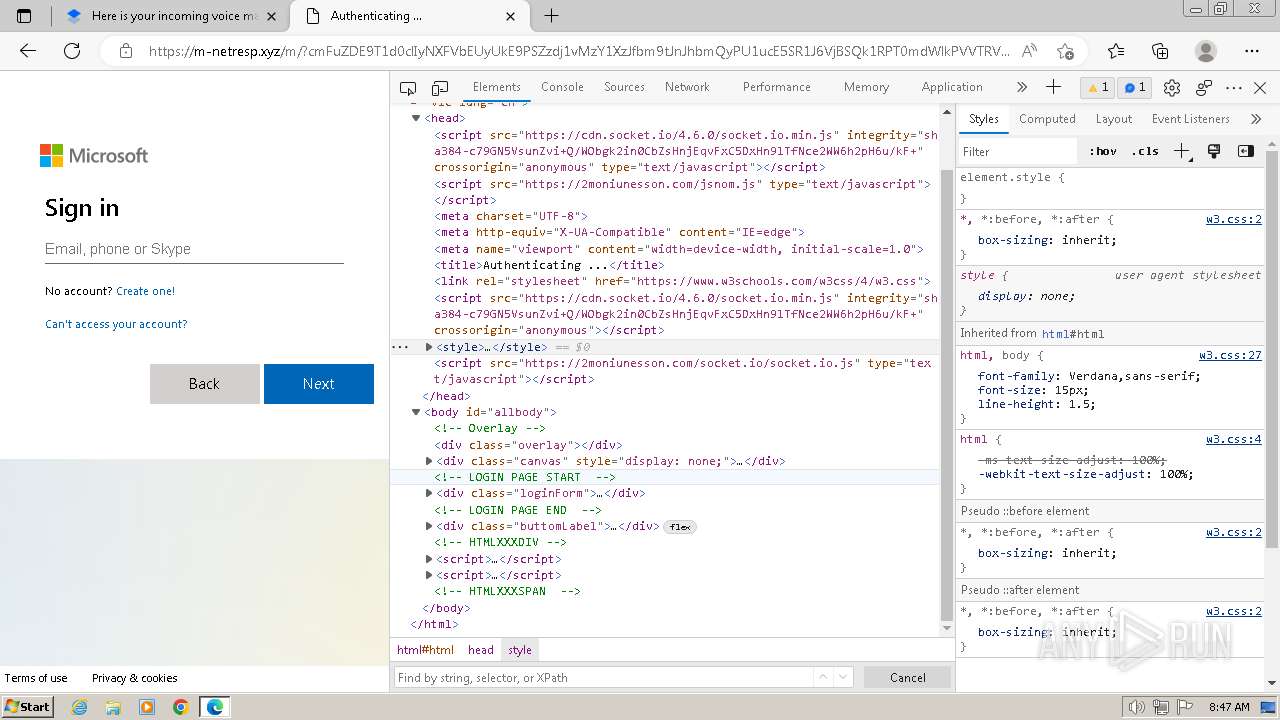Open the Performance tab
This screenshot has width=1280, height=720.
pos(777,87)
